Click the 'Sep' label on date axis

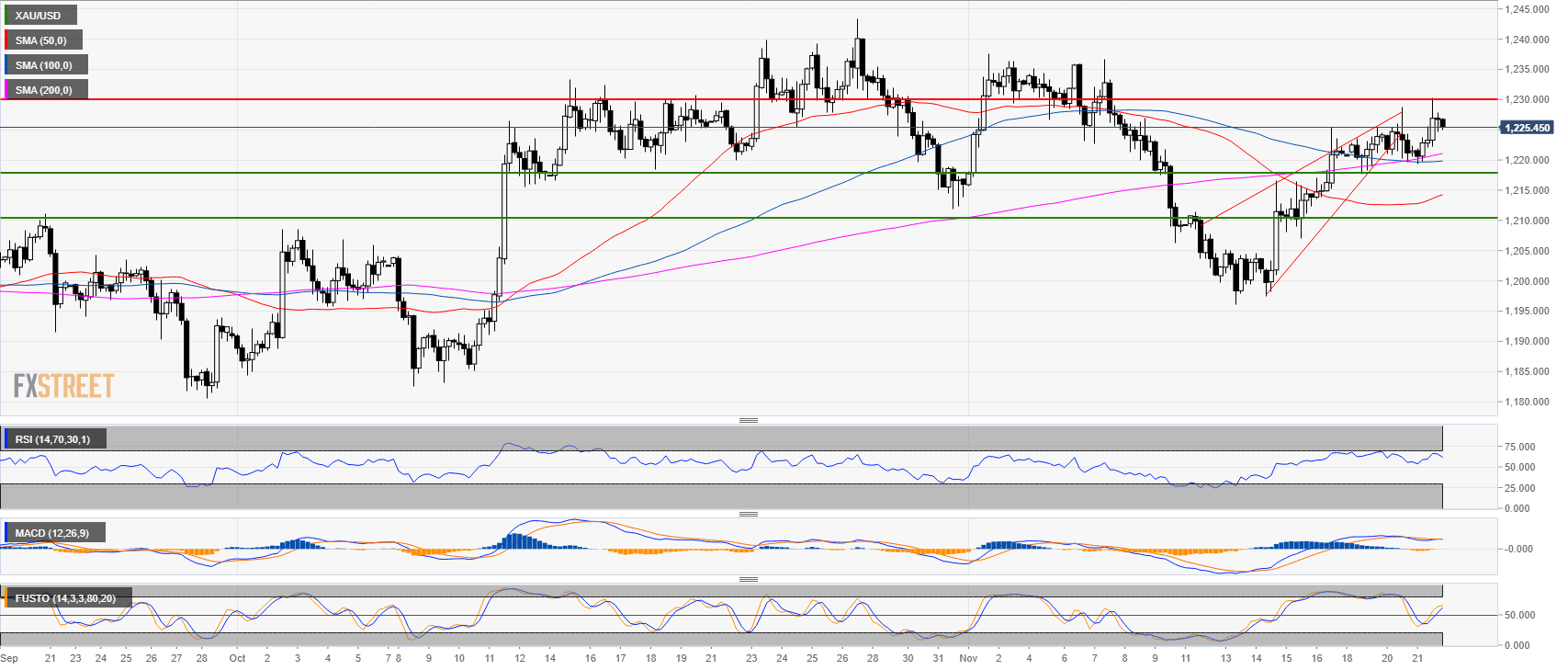(x=9, y=658)
